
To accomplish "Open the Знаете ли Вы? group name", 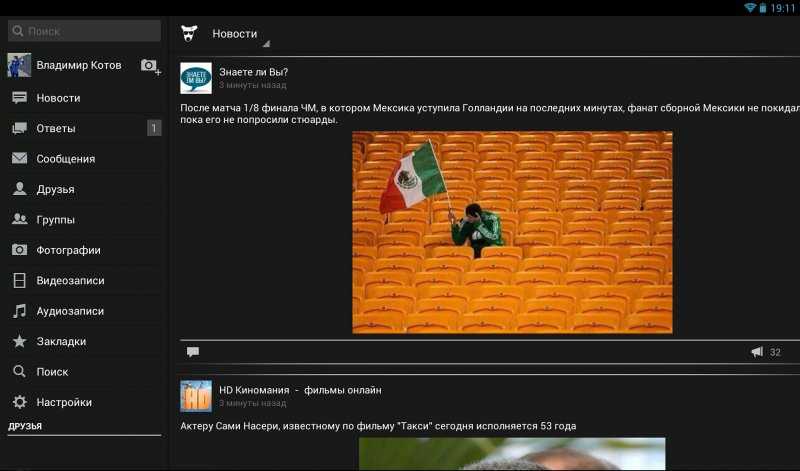I will click(x=254, y=72).
